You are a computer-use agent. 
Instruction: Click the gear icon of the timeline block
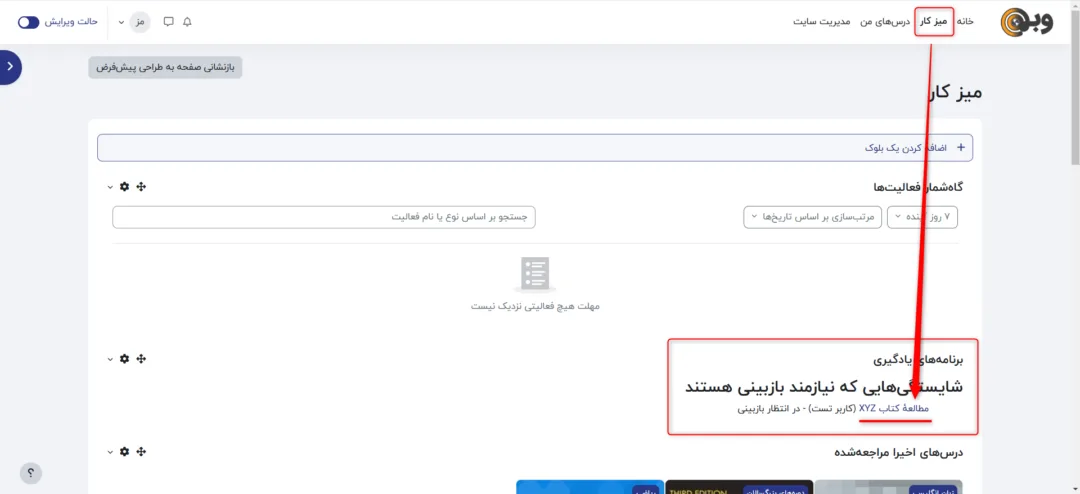(x=124, y=187)
